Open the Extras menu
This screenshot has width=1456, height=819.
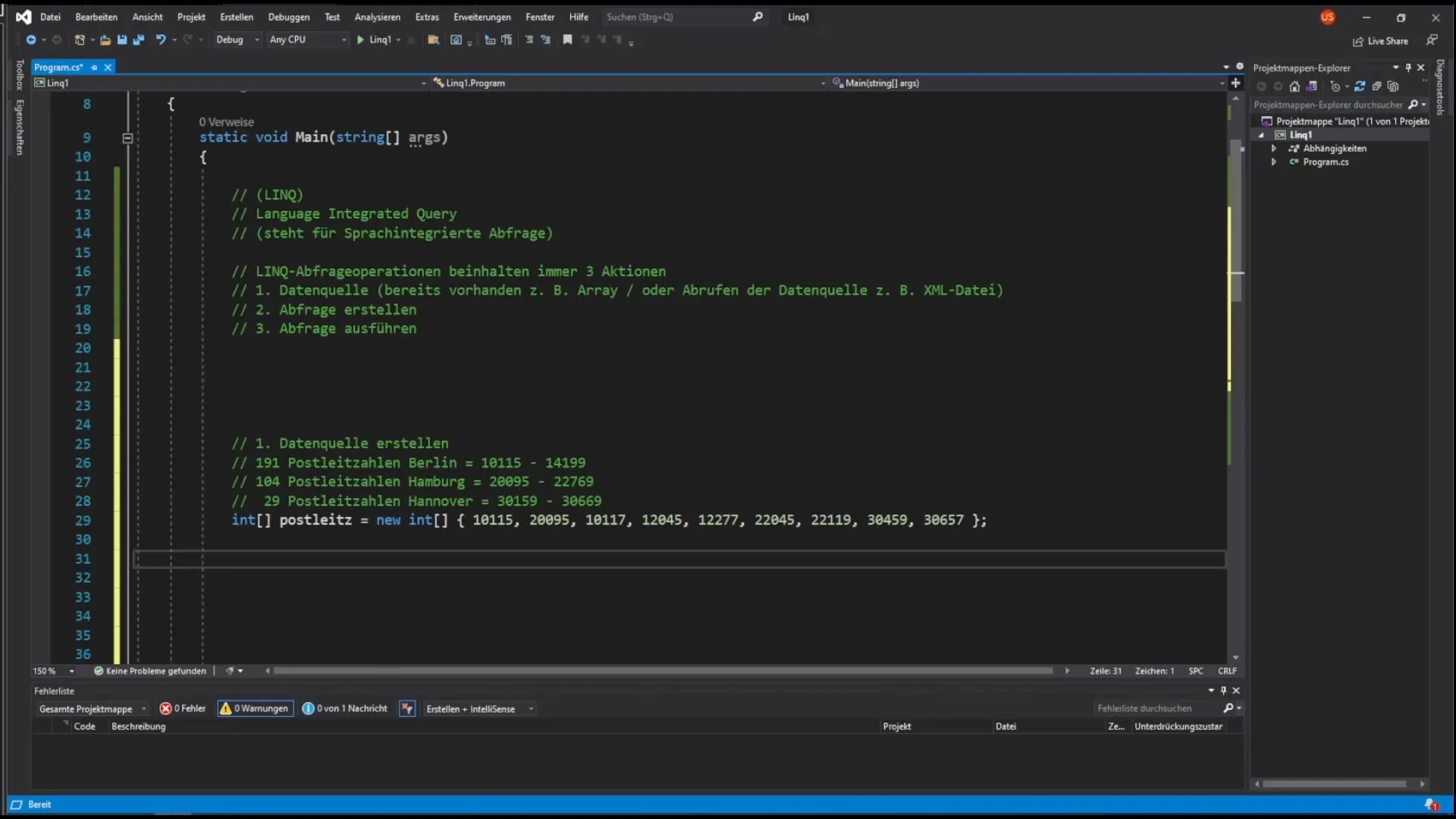(427, 17)
